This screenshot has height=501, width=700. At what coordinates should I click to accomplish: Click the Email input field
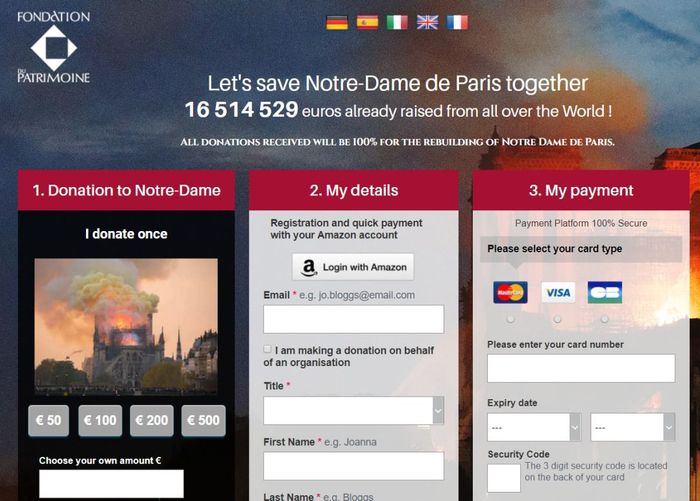pyautogui.click(x=354, y=319)
